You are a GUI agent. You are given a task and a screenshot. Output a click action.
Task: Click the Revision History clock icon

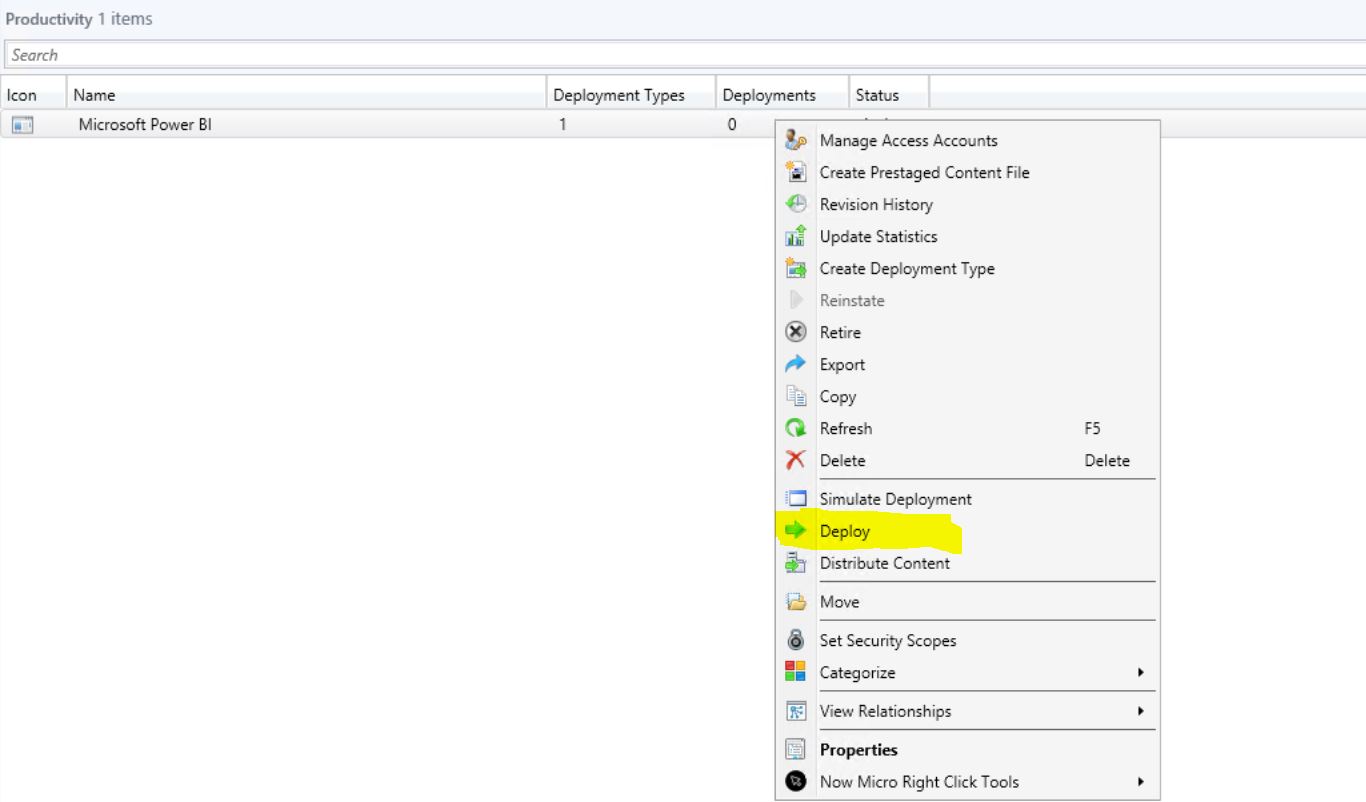(x=796, y=204)
